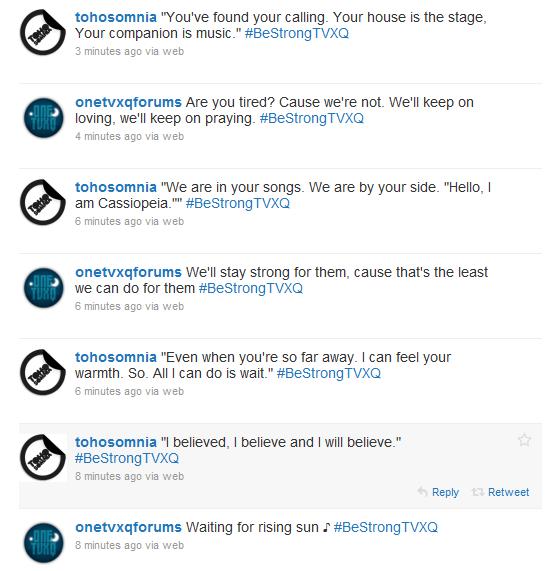This screenshot has width=560, height=571.
Task: Open tohosomnia username on 'found your calling' tweet
Action: coord(116,17)
